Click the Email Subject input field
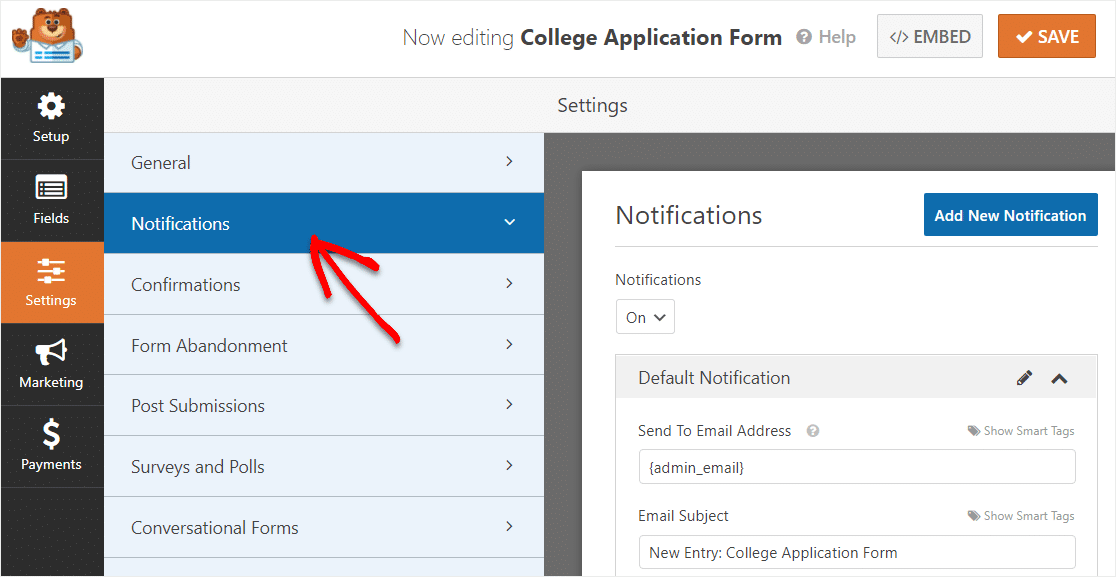Image resolution: width=1116 pixels, height=577 pixels. [857, 552]
